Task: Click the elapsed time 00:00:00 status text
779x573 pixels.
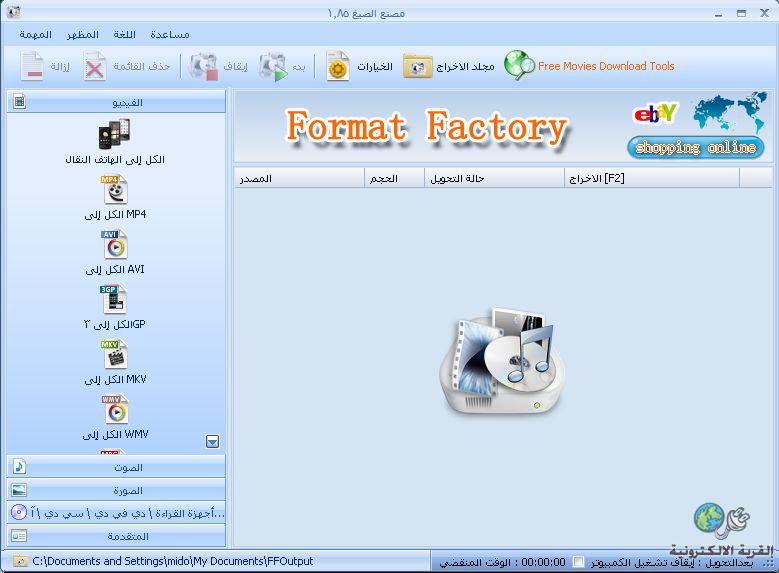Action: pos(543,562)
